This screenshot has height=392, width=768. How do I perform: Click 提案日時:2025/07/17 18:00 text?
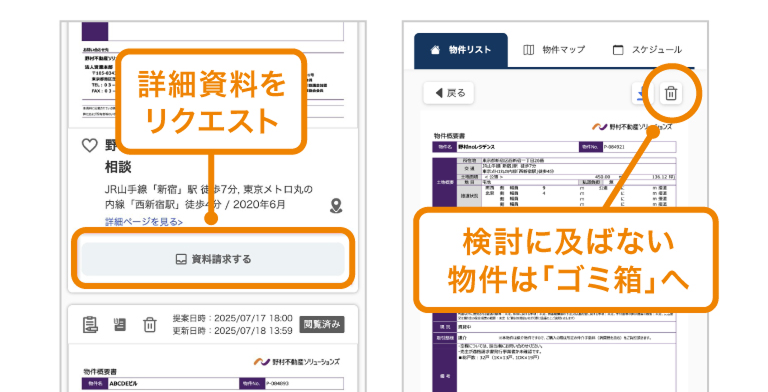pyautogui.click(x=232, y=318)
